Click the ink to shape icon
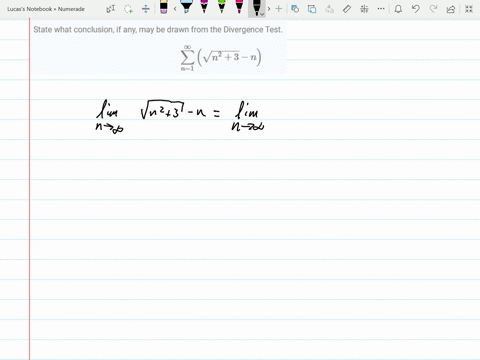This screenshot has width=480, height=360. [312, 9]
